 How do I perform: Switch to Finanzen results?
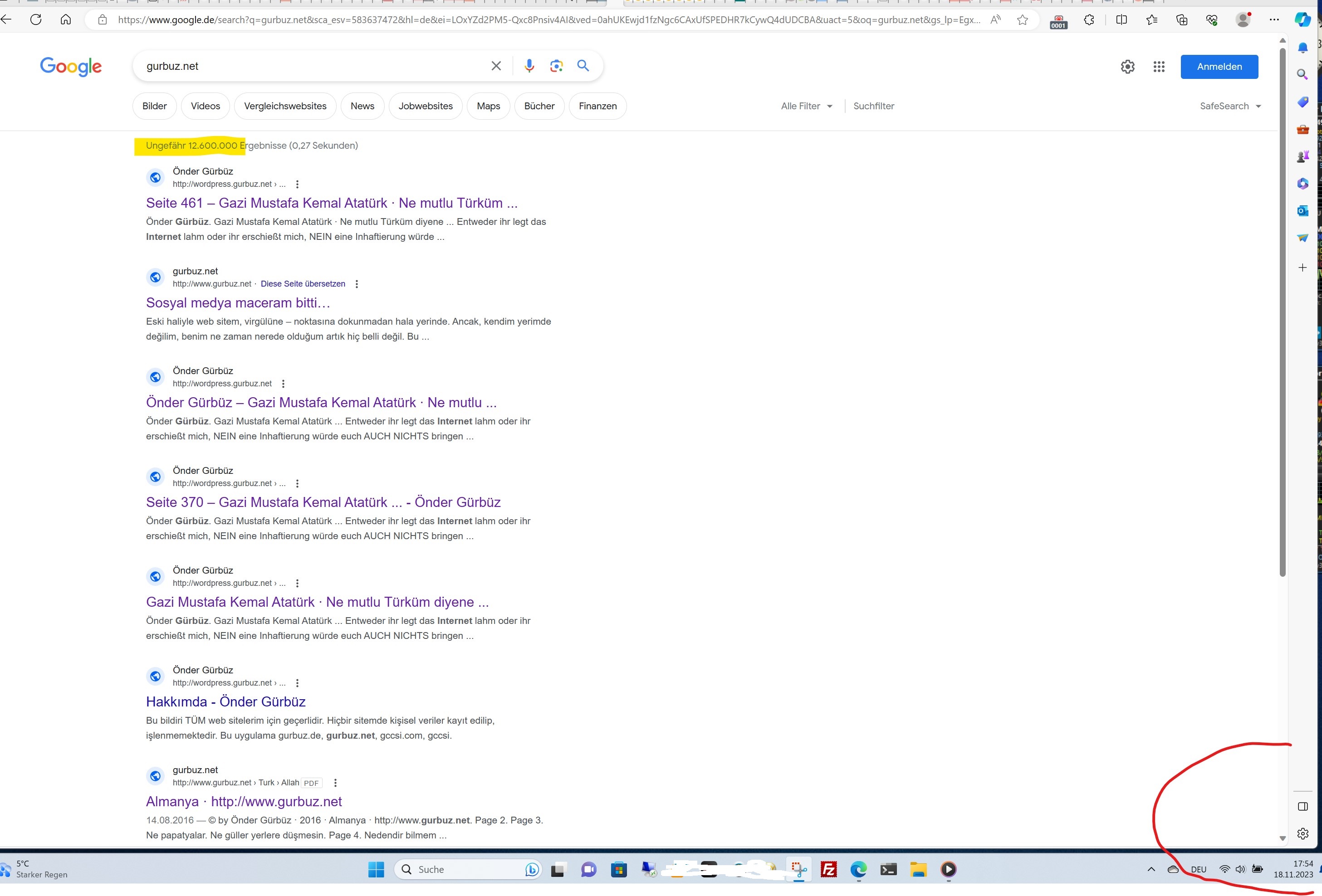[597, 106]
